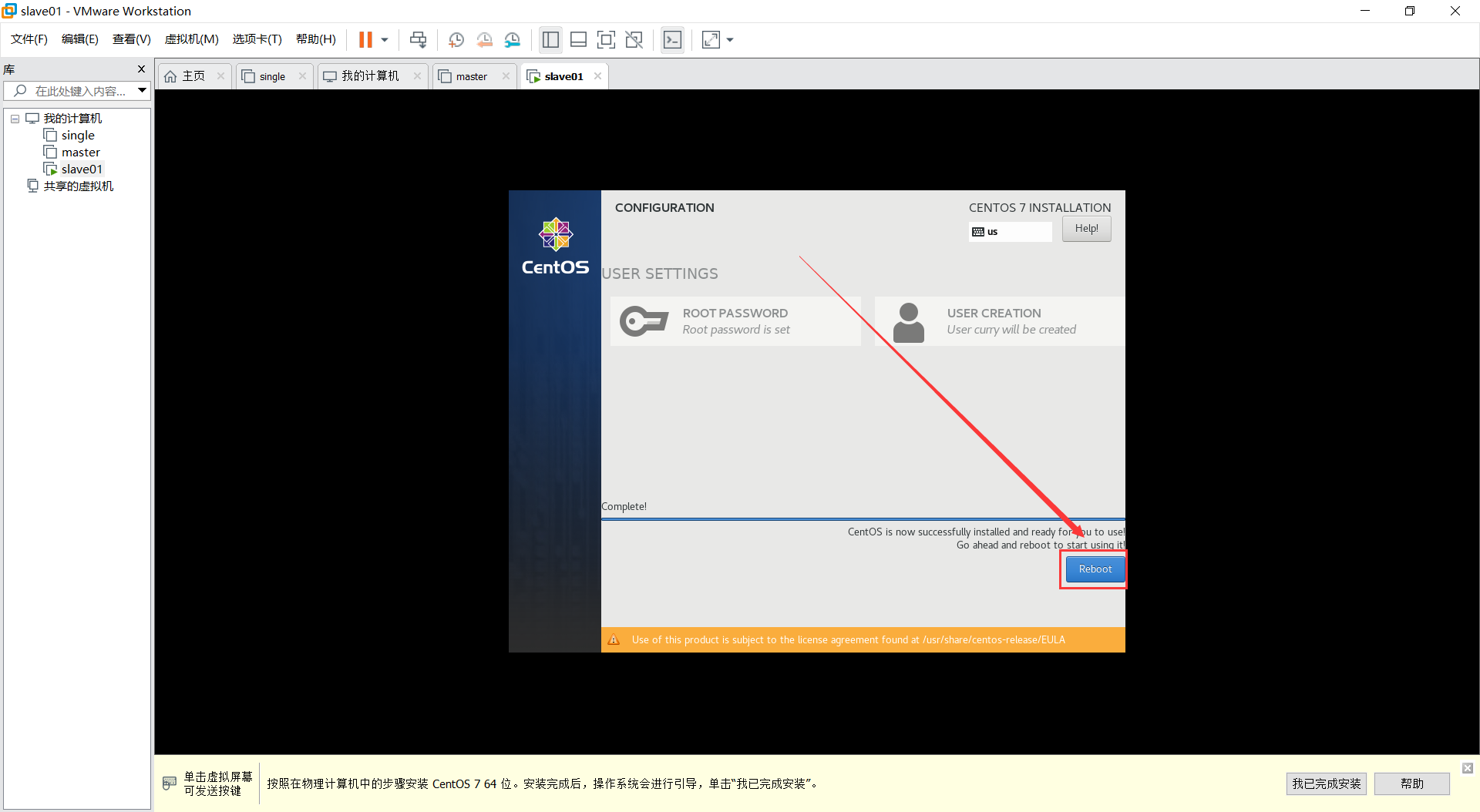Open the 帮助(H) menu

click(x=316, y=39)
